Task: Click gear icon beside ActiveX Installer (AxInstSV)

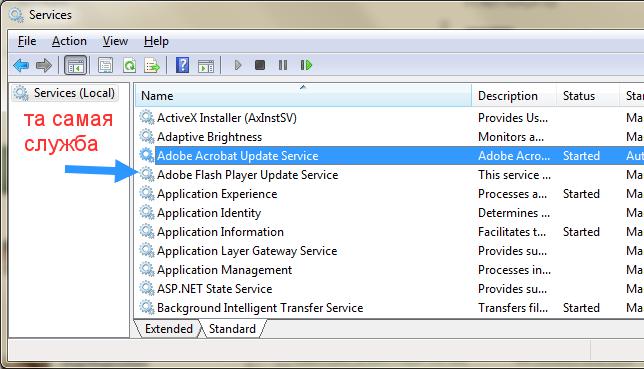Action: pyautogui.click(x=147, y=118)
